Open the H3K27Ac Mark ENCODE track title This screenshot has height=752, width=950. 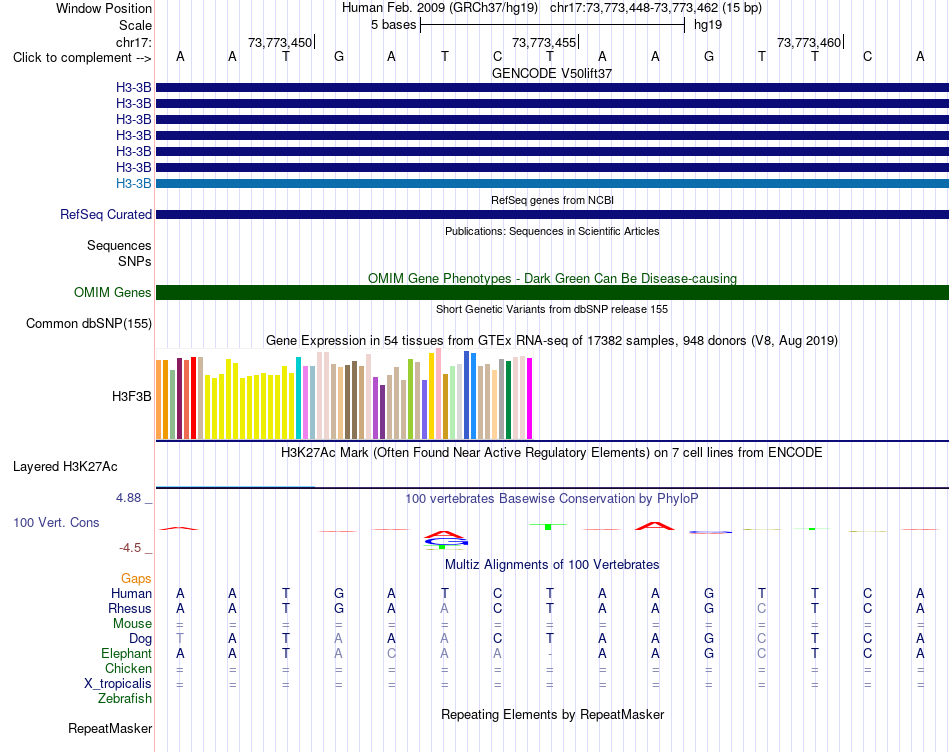(x=552, y=453)
